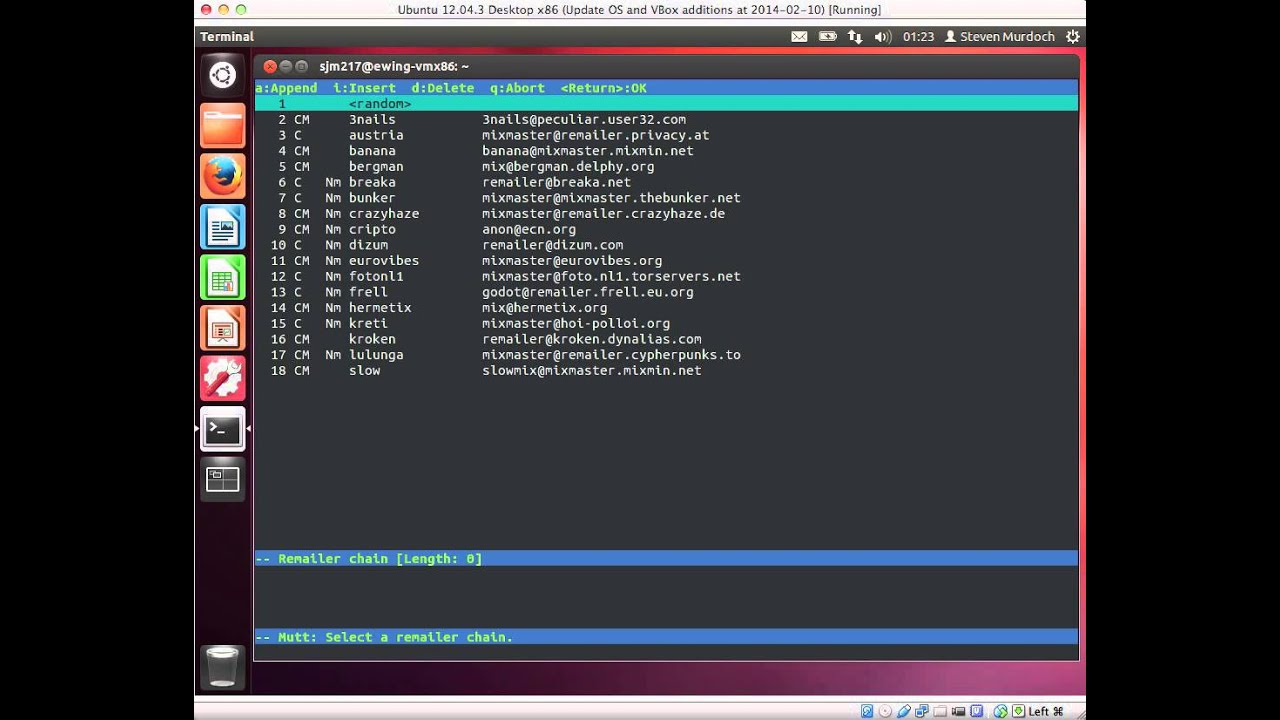1280x720 pixels.
Task: Click the VirtualBox USB devices icon
Action: pos(904,711)
